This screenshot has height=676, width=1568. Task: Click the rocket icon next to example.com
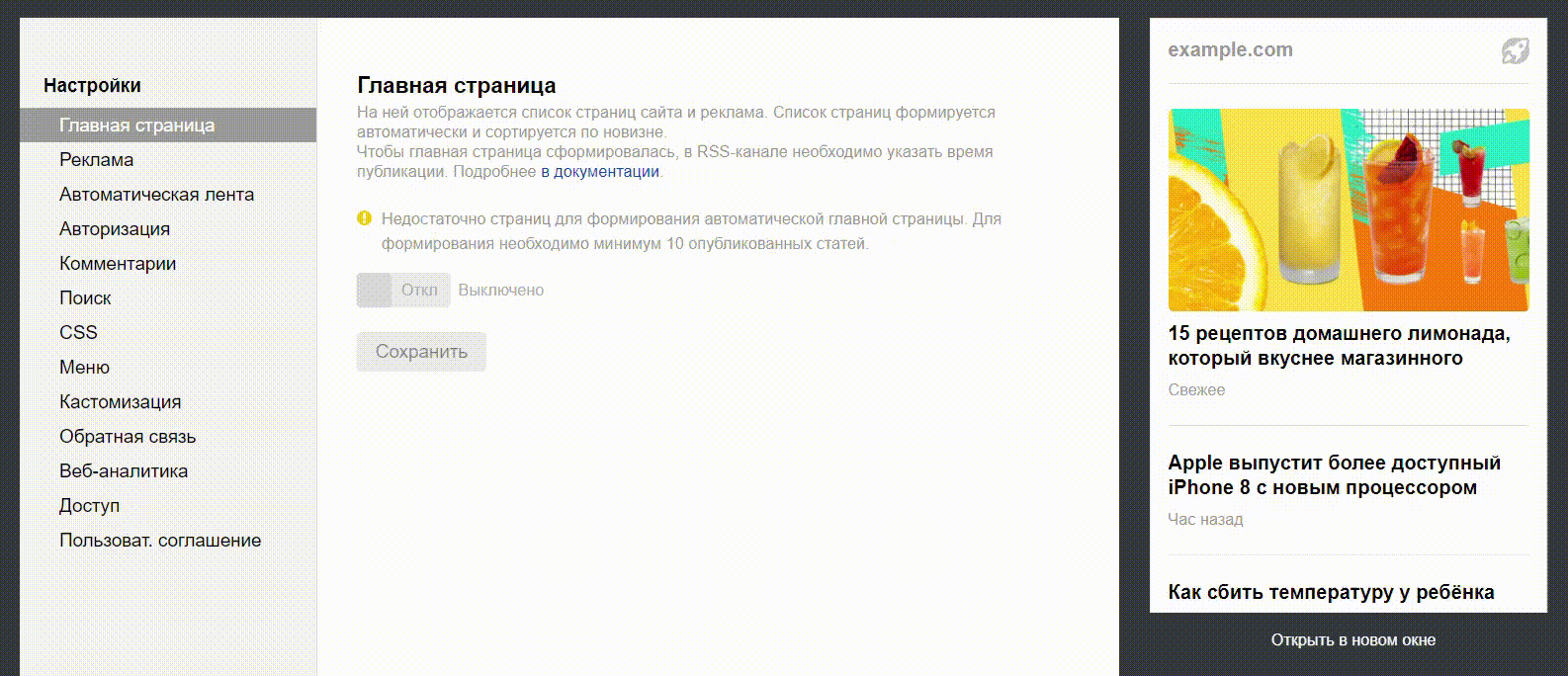tap(1516, 50)
